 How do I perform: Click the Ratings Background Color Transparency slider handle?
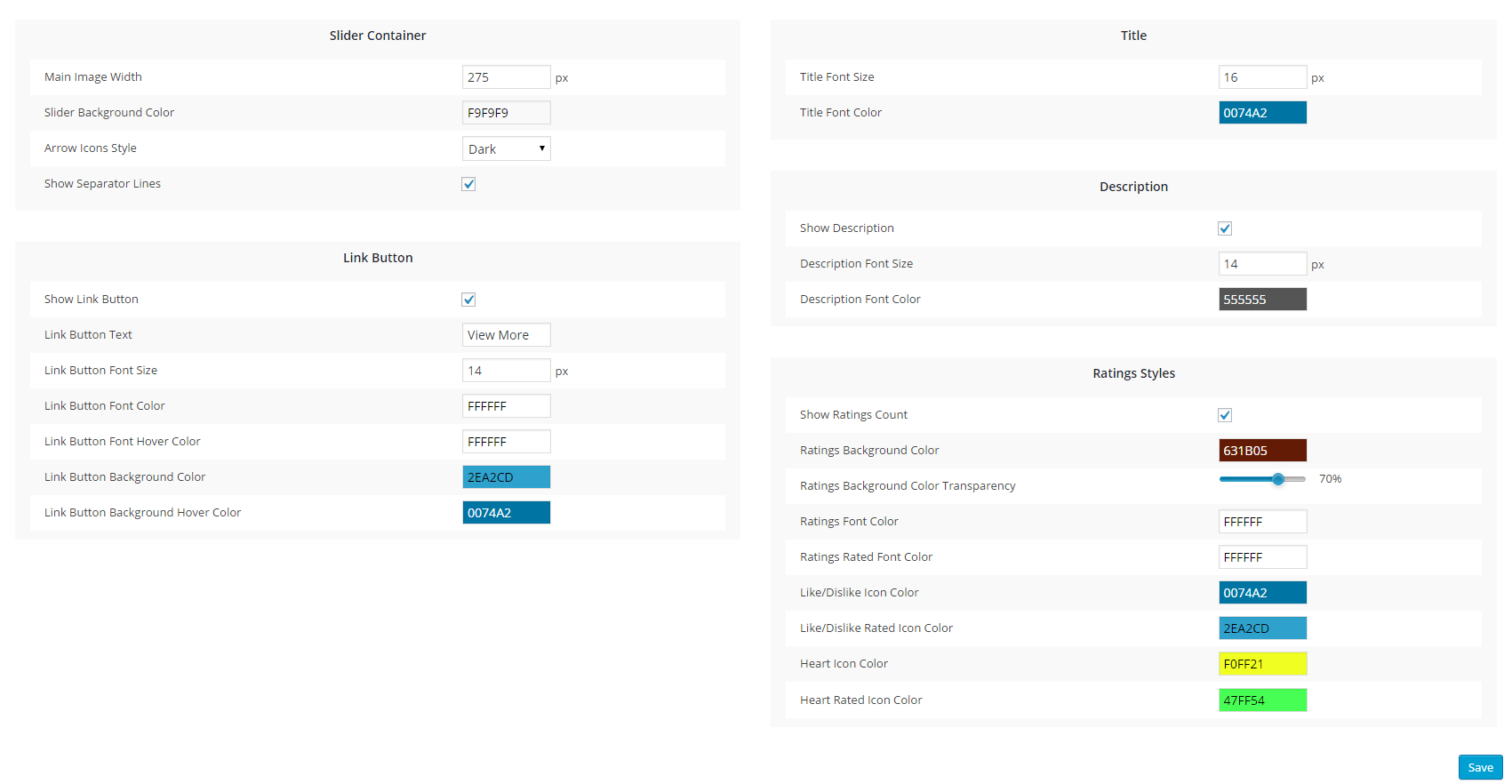pyautogui.click(x=1277, y=479)
